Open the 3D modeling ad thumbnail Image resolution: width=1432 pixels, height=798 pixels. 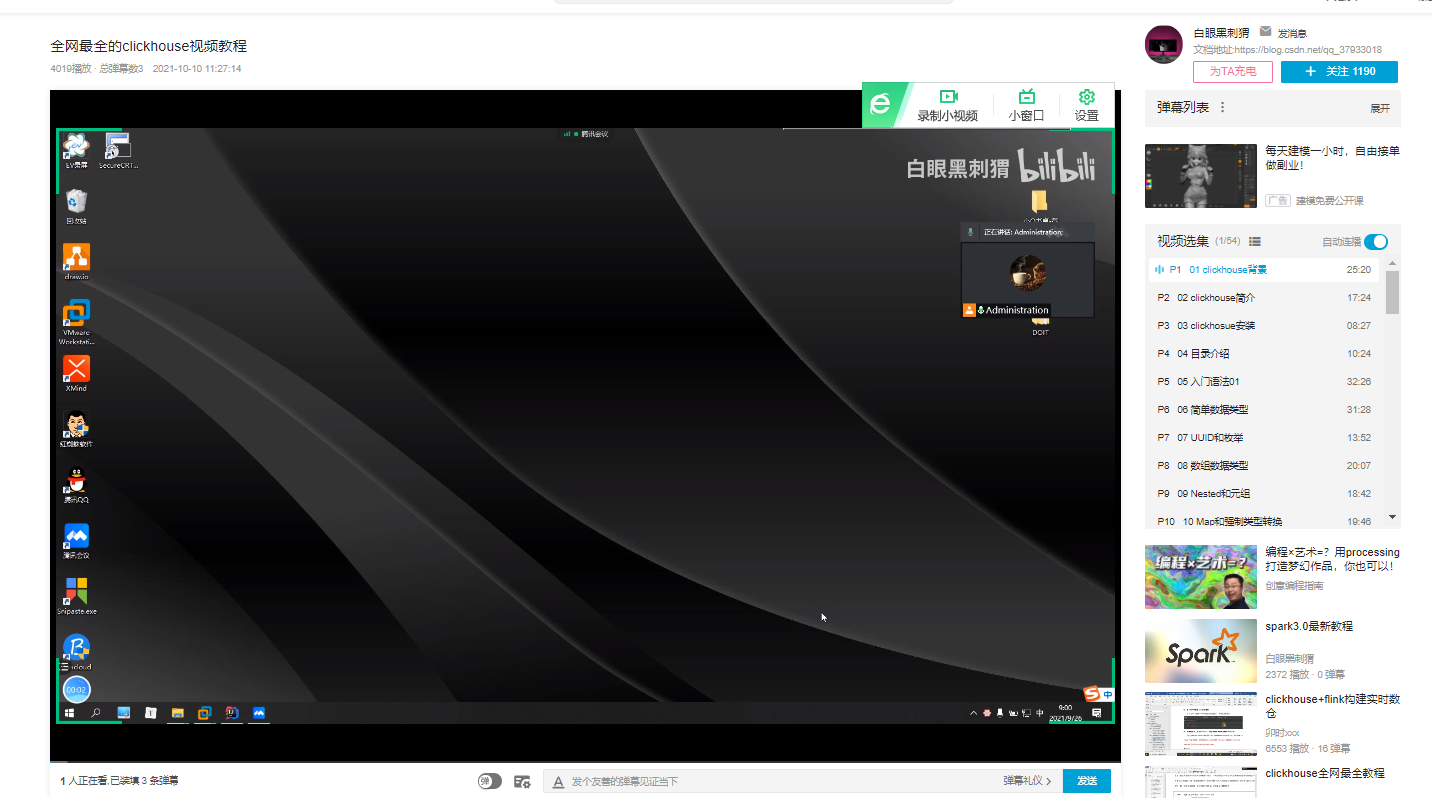(x=1201, y=175)
